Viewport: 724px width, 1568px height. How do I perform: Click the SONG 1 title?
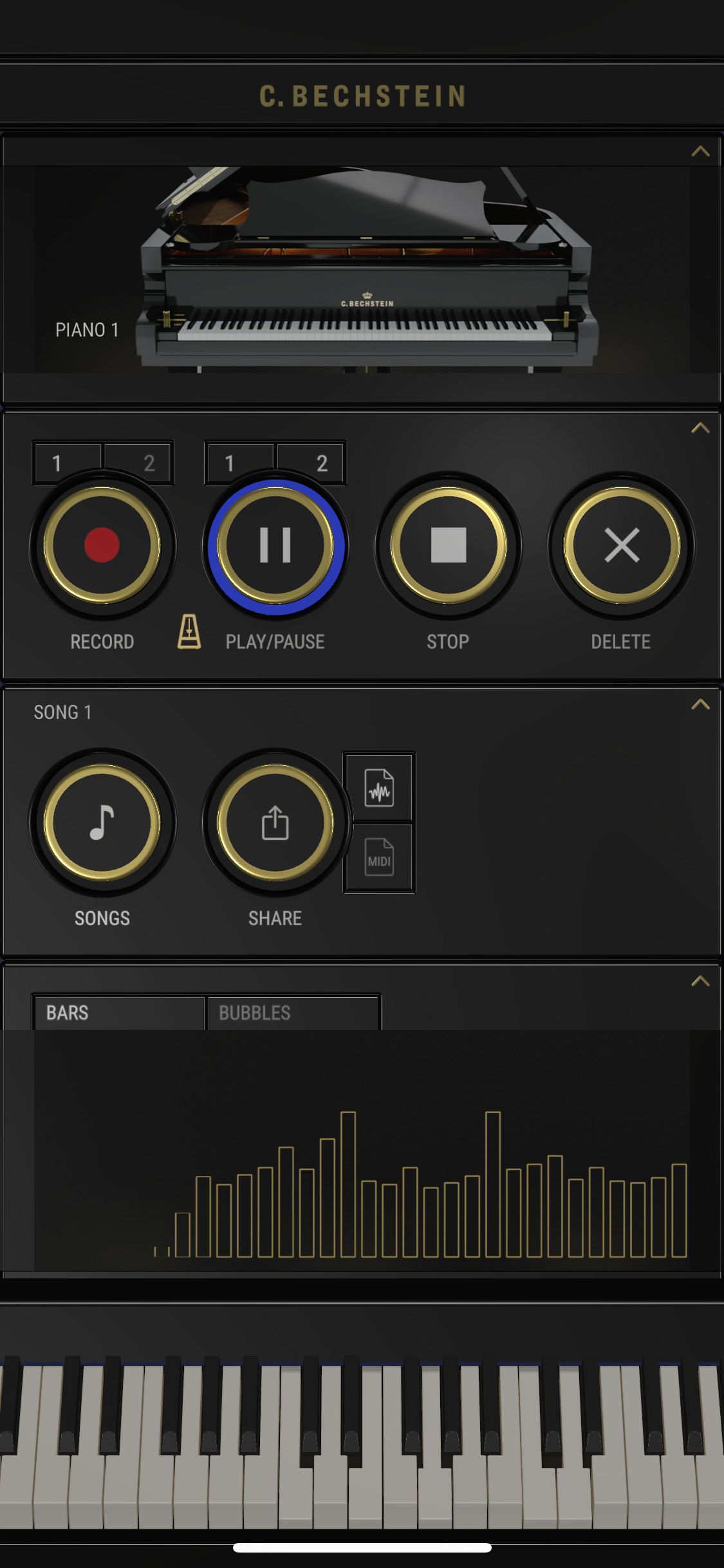click(62, 713)
